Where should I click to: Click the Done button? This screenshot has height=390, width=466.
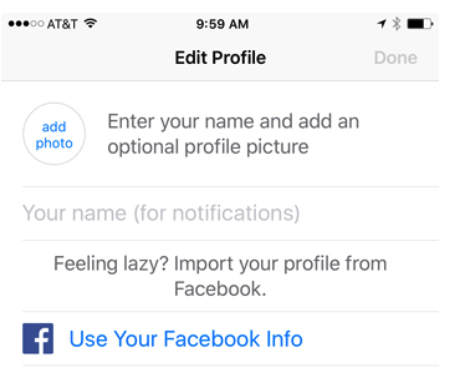pyautogui.click(x=396, y=58)
